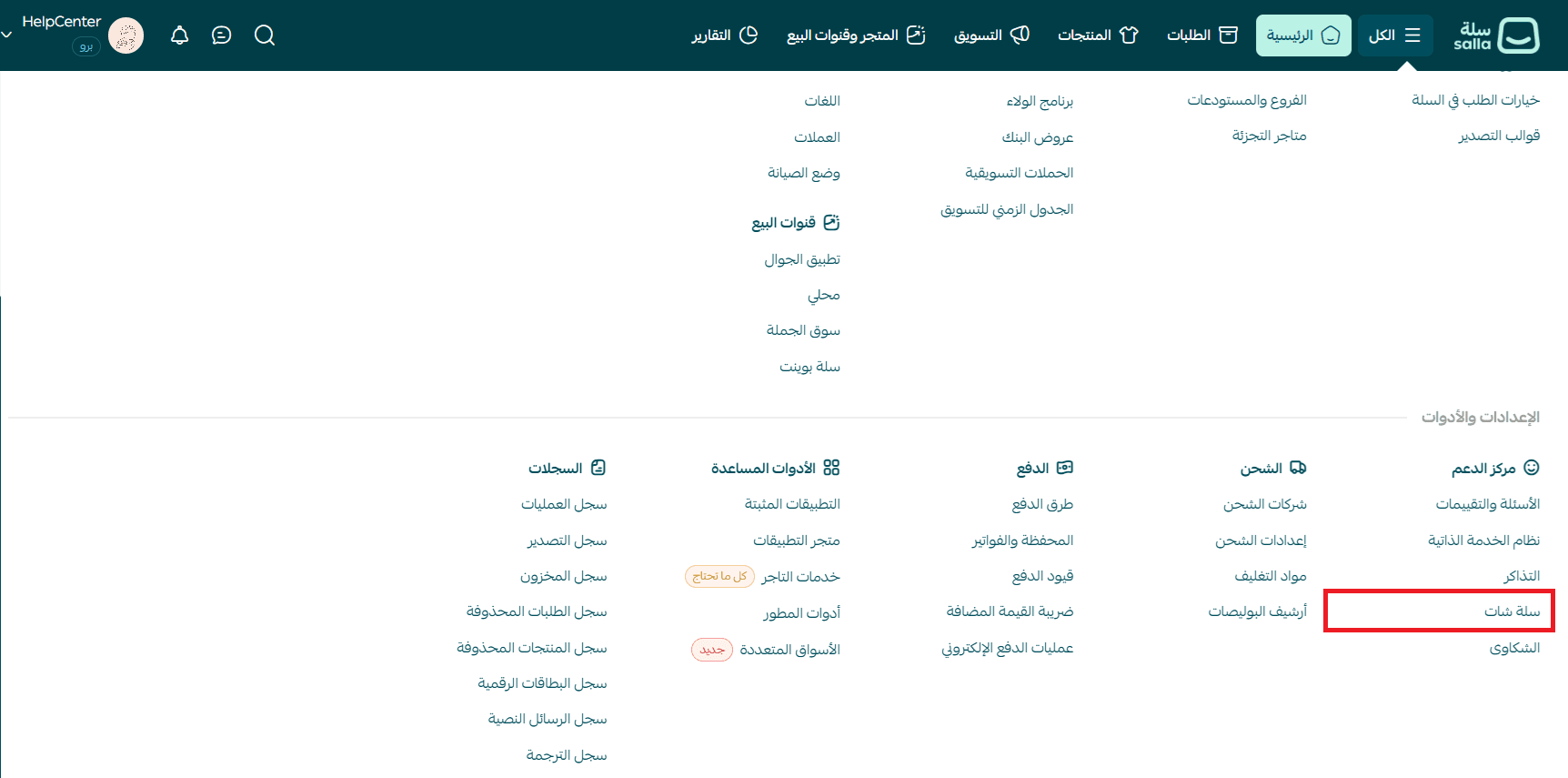Open شركات الشحن link
1568x778 pixels.
1264,504
